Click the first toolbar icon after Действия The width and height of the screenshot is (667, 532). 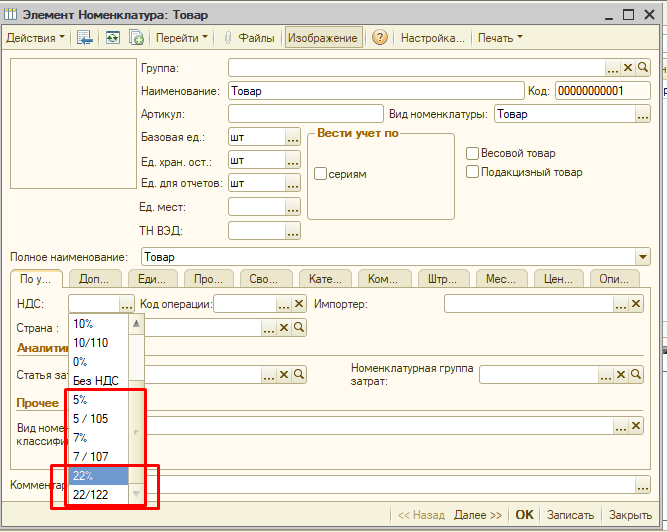86,38
